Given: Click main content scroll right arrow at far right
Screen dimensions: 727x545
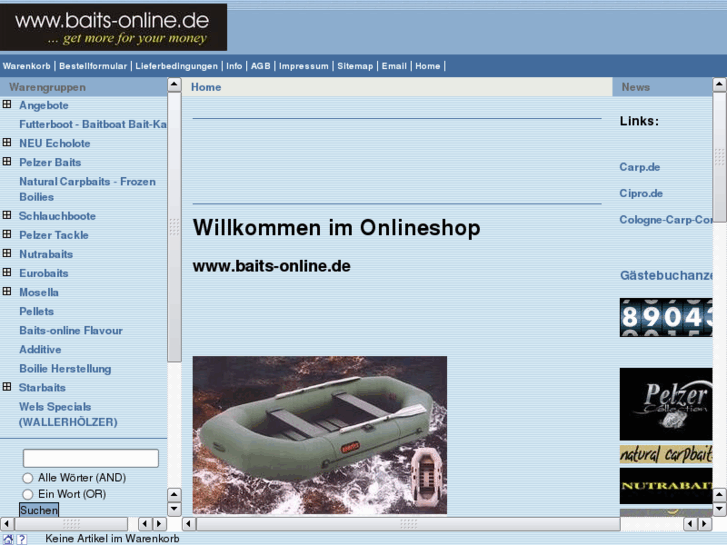Looking at the screenshot, I should [x=705, y=524].
